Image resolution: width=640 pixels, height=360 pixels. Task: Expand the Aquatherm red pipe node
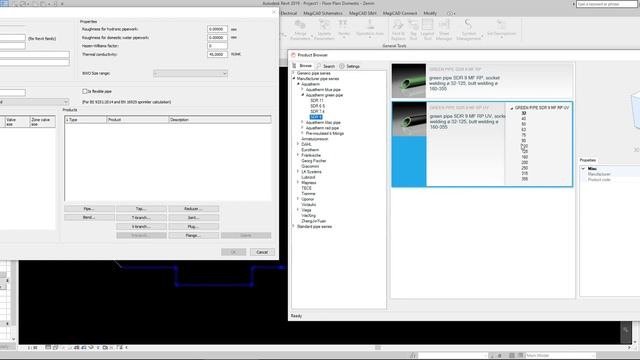[x=302, y=128]
